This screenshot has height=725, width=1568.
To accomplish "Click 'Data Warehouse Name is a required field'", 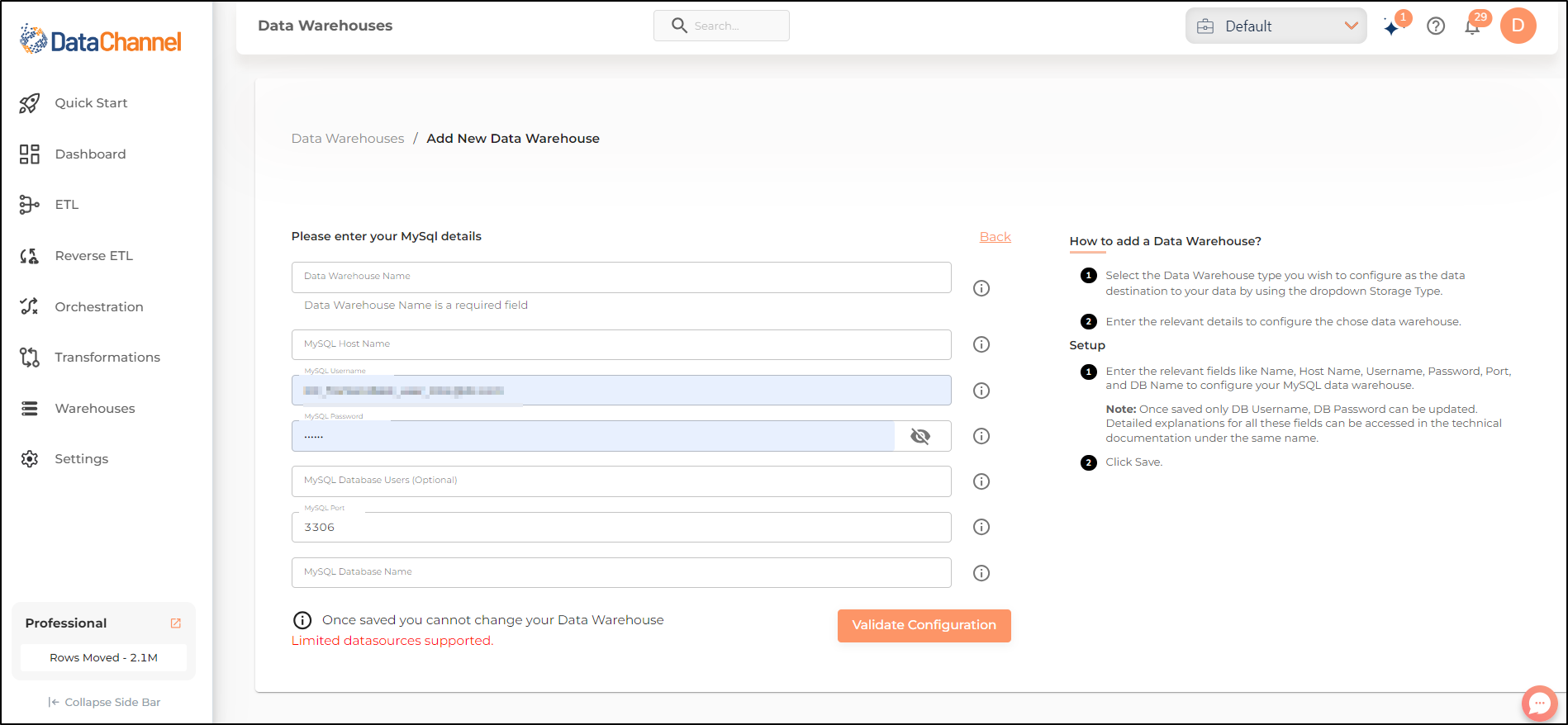I will tap(416, 306).
